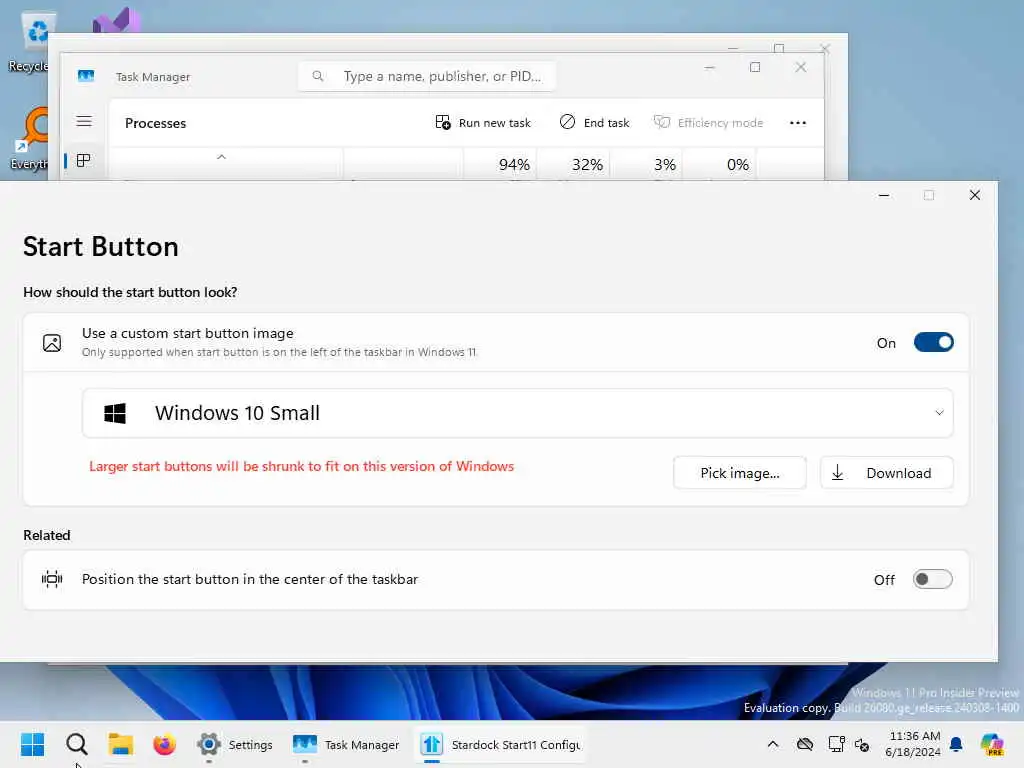This screenshot has height=768, width=1024.
Task: Click the cloud sync off tray icon
Action: (805, 744)
